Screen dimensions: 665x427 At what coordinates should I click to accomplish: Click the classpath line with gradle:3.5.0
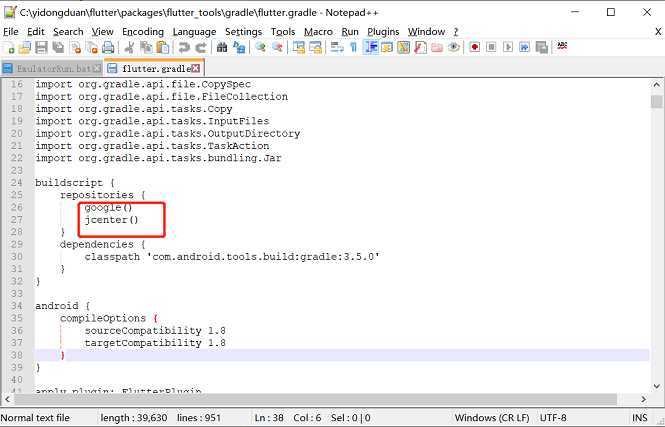[x=232, y=257]
